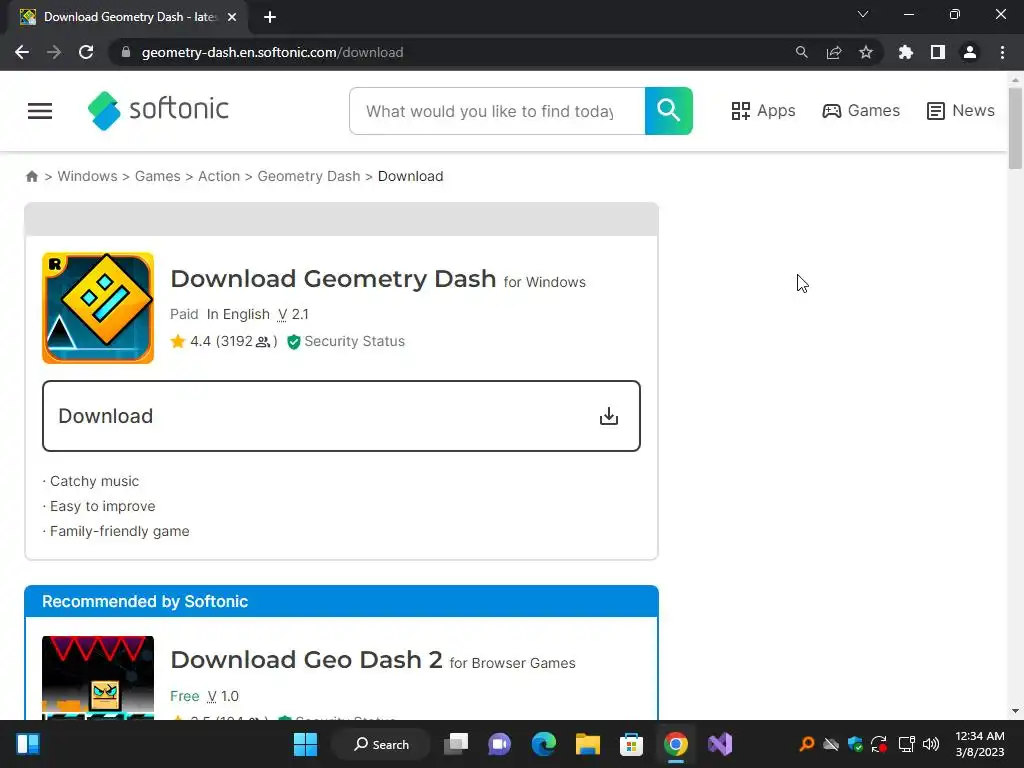The height and width of the screenshot is (768, 1024).
Task: Select the Download Geometry Dash tab
Action: point(128,17)
